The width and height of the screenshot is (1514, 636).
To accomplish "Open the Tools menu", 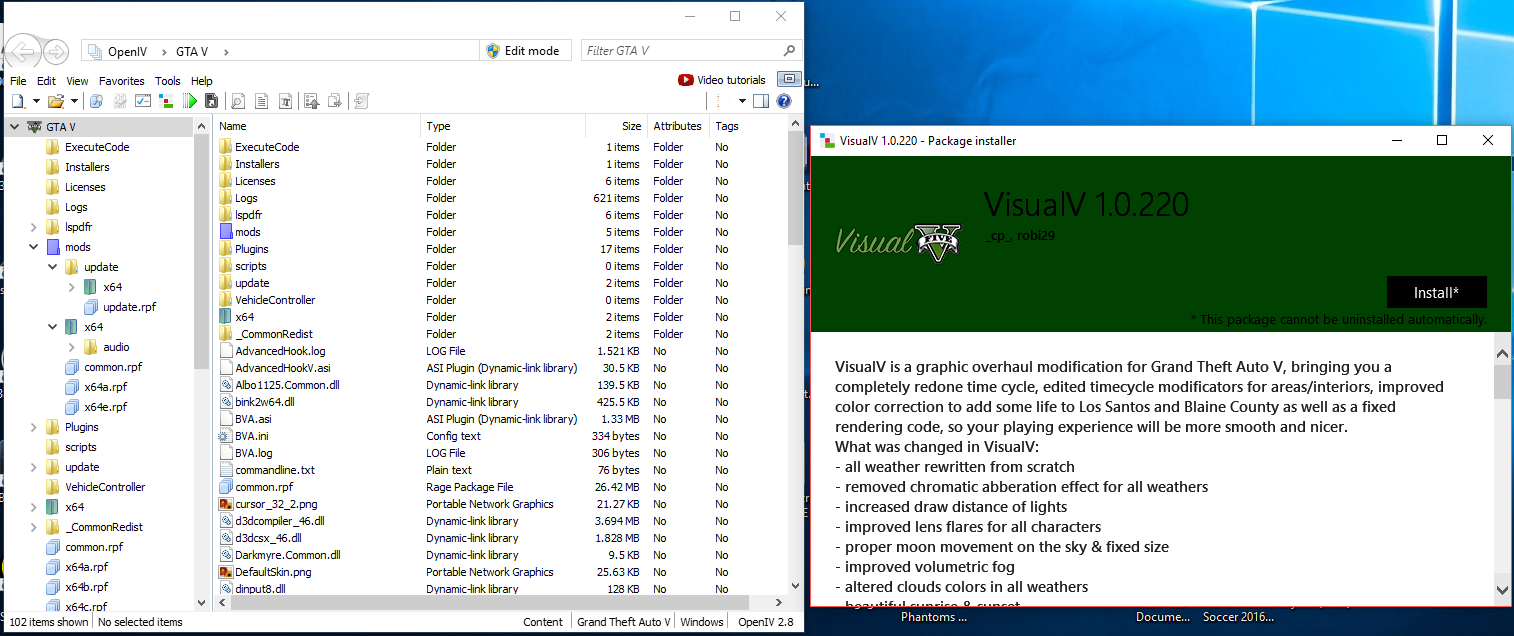I will point(168,81).
